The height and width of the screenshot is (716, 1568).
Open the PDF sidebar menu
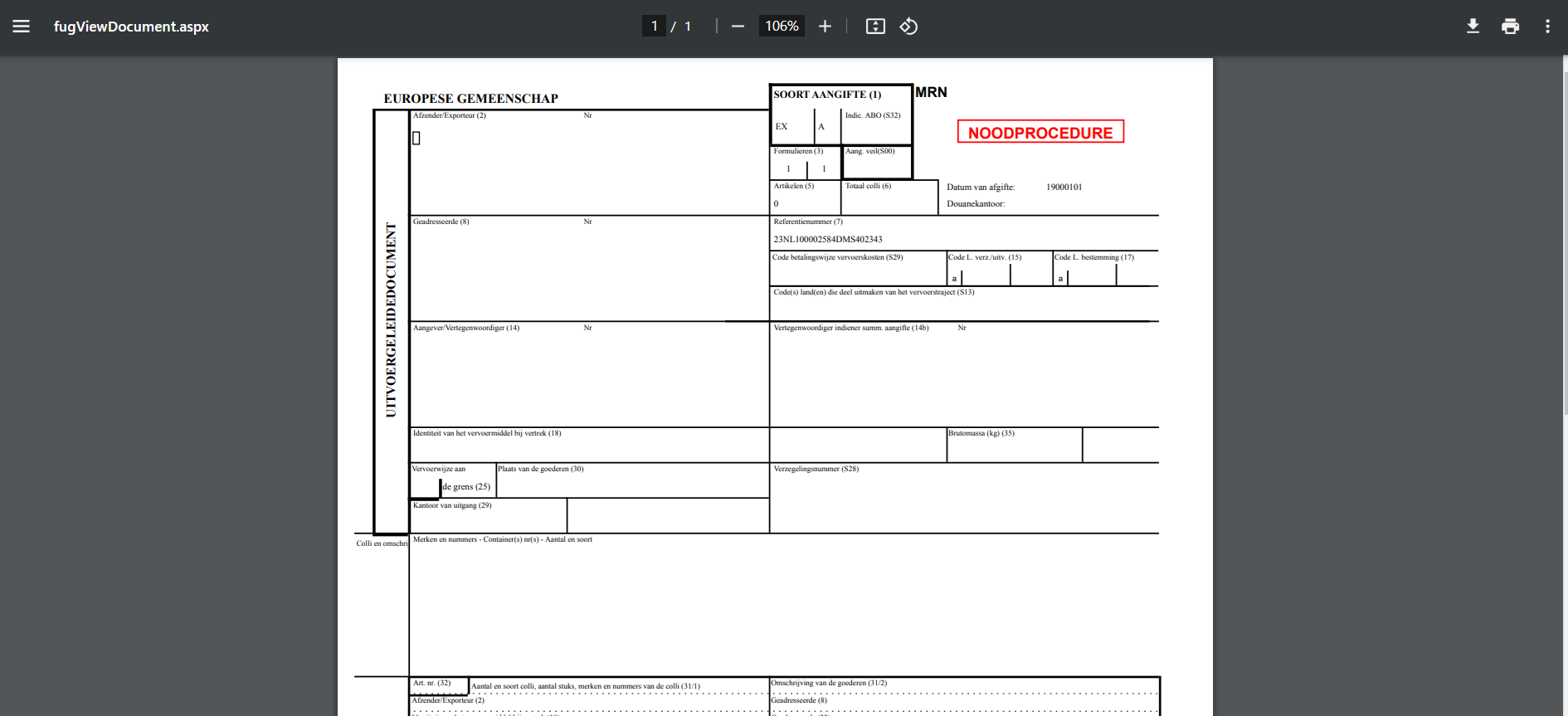(x=22, y=27)
